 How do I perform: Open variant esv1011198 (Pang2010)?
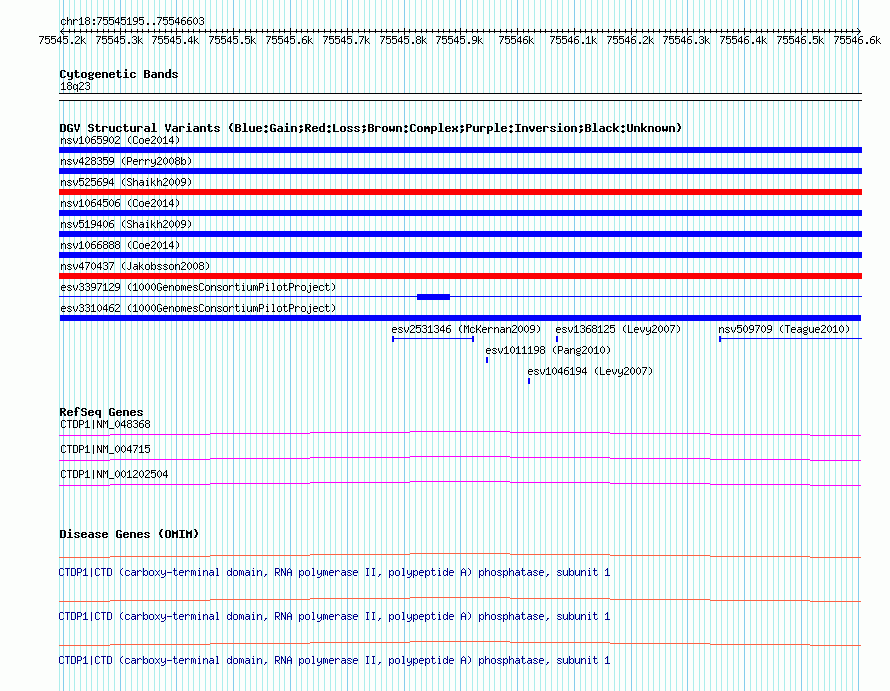tap(548, 350)
